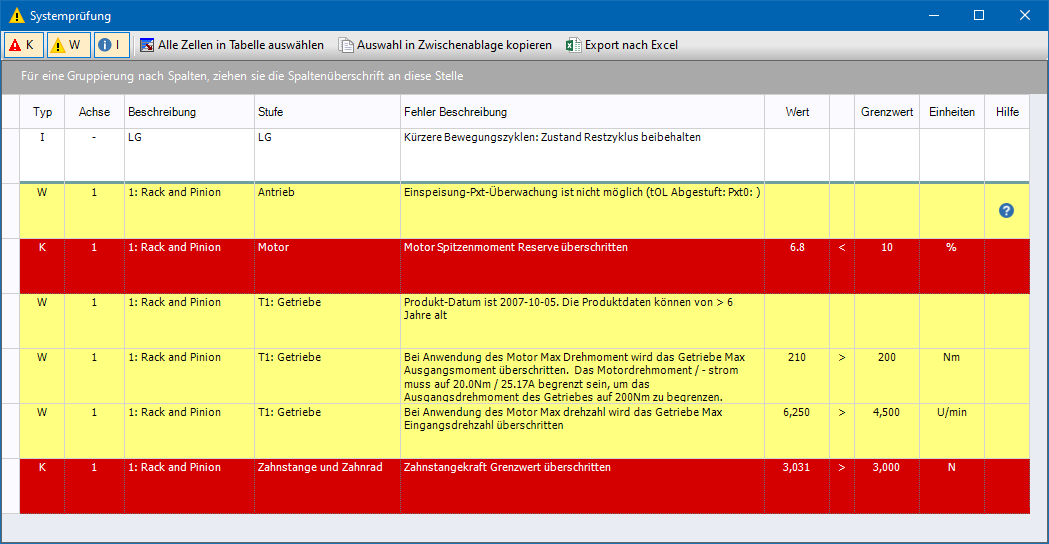1049x544 pixels.
Task: Click the Systemprüfung title bar warning icon
Action: point(16,16)
